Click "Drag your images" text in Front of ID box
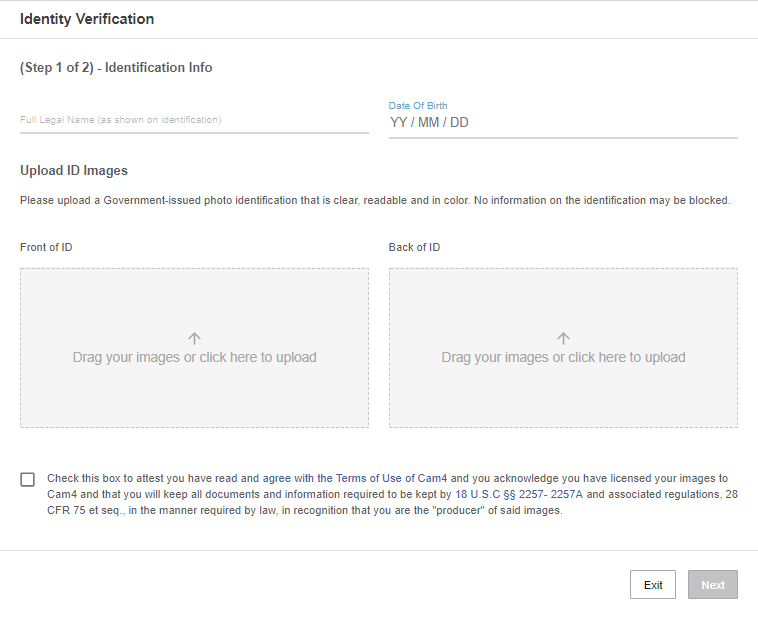The image size is (758, 619). (x=194, y=358)
